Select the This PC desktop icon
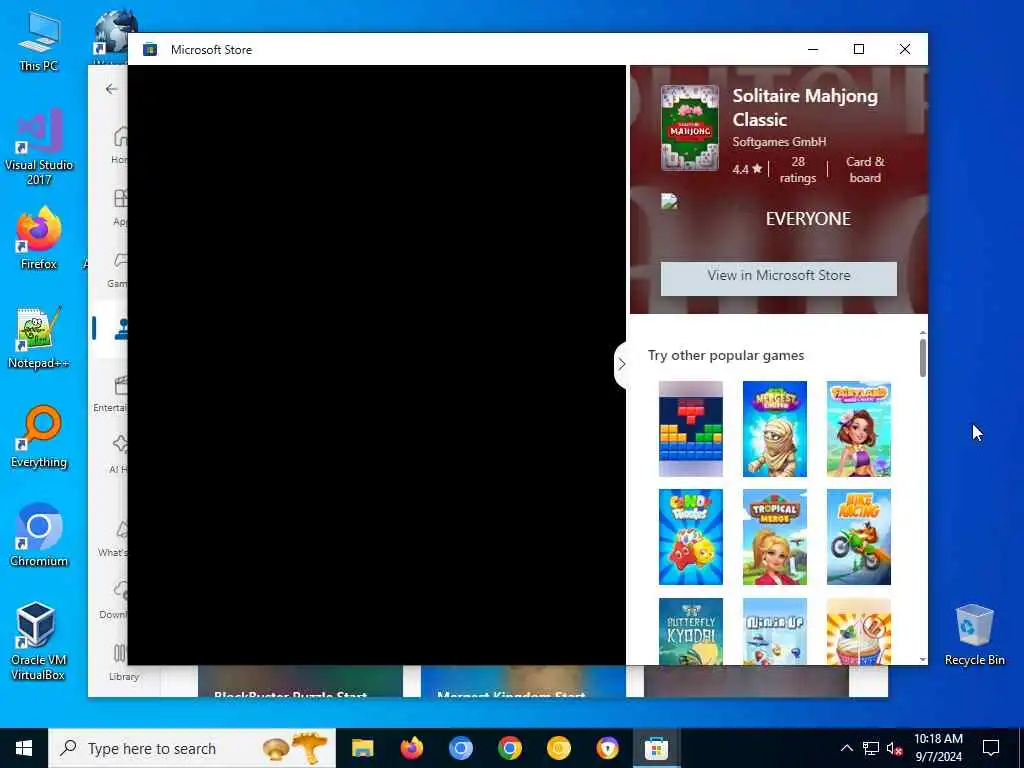This screenshot has height=768, width=1024. (x=39, y=41)
